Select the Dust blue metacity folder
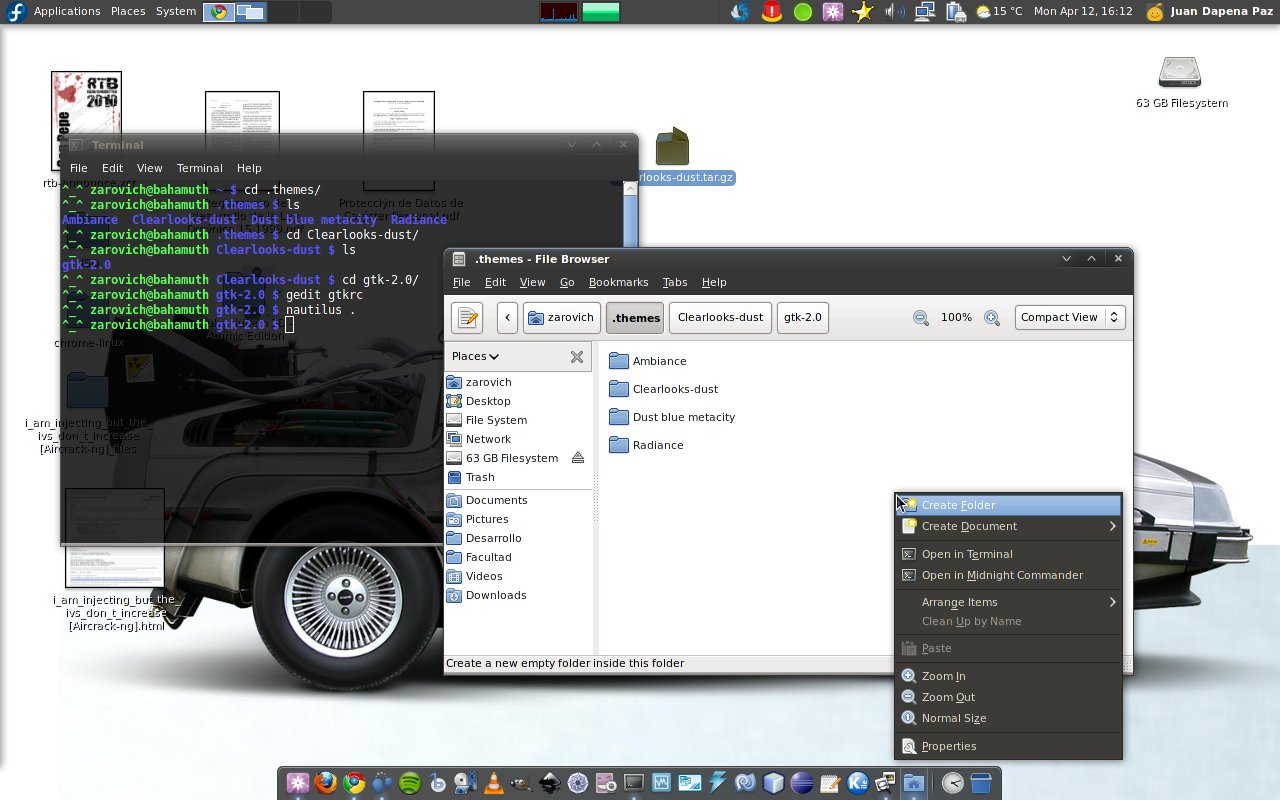Image resolution: width=1280 pixels, height=800 pixels. 672,417
